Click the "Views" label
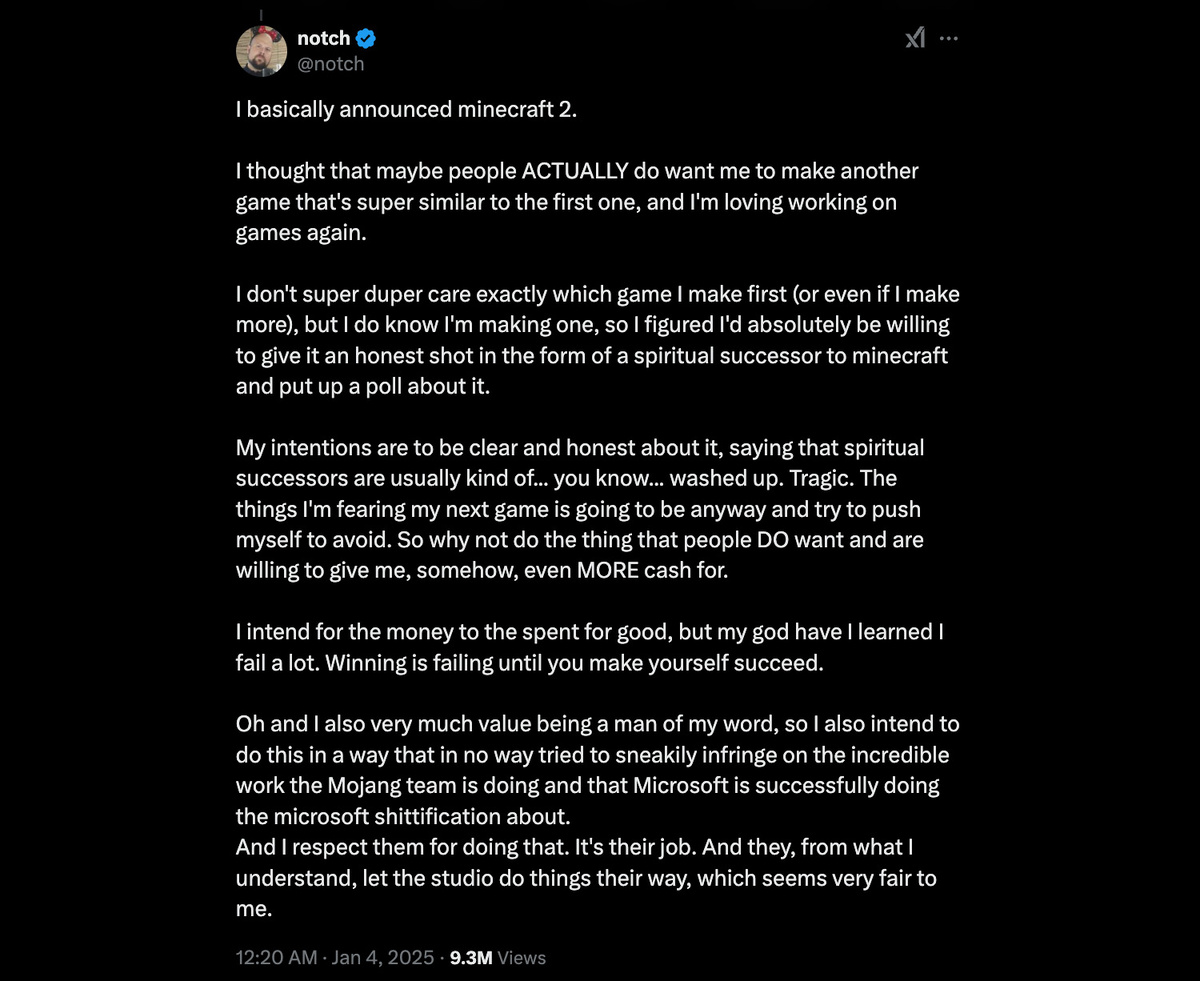The width and height of the screenshot is (1200, 981). (522, 957)
